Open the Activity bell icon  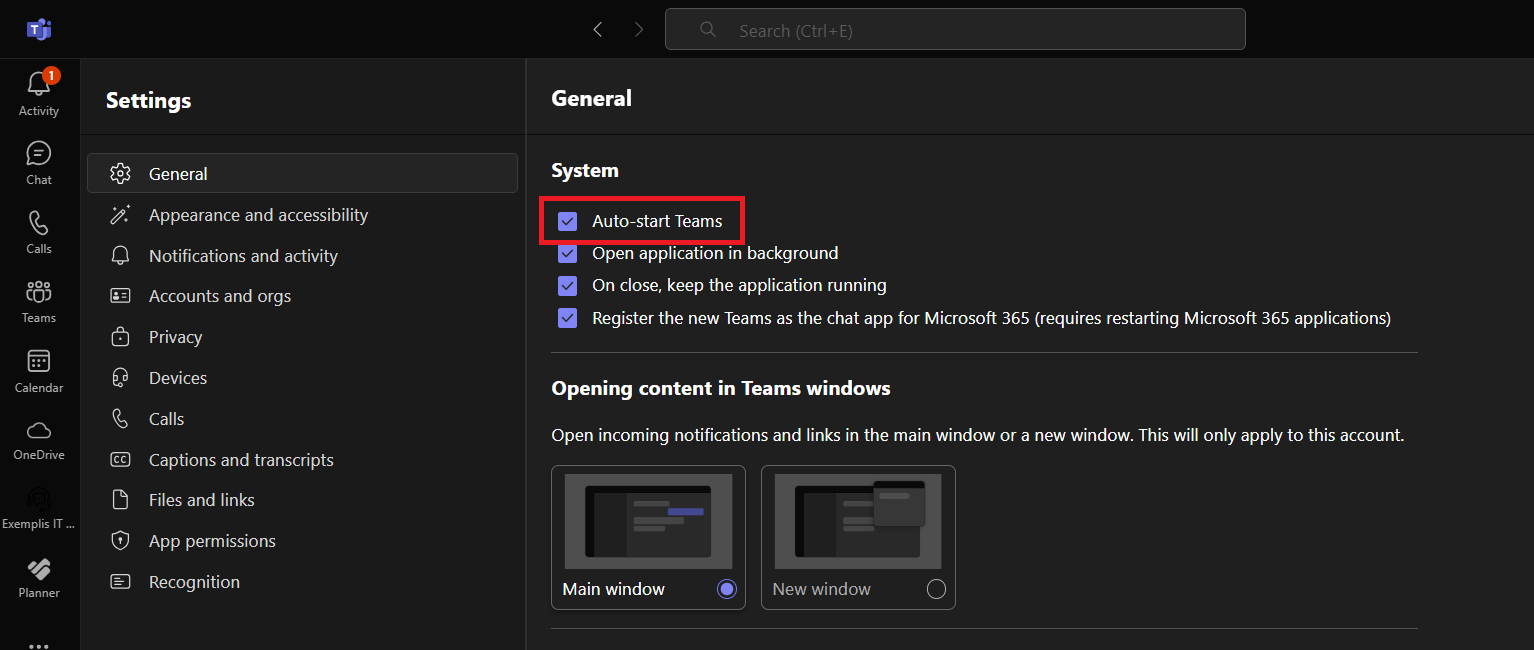pyautogui.click(x=39, y=84)
